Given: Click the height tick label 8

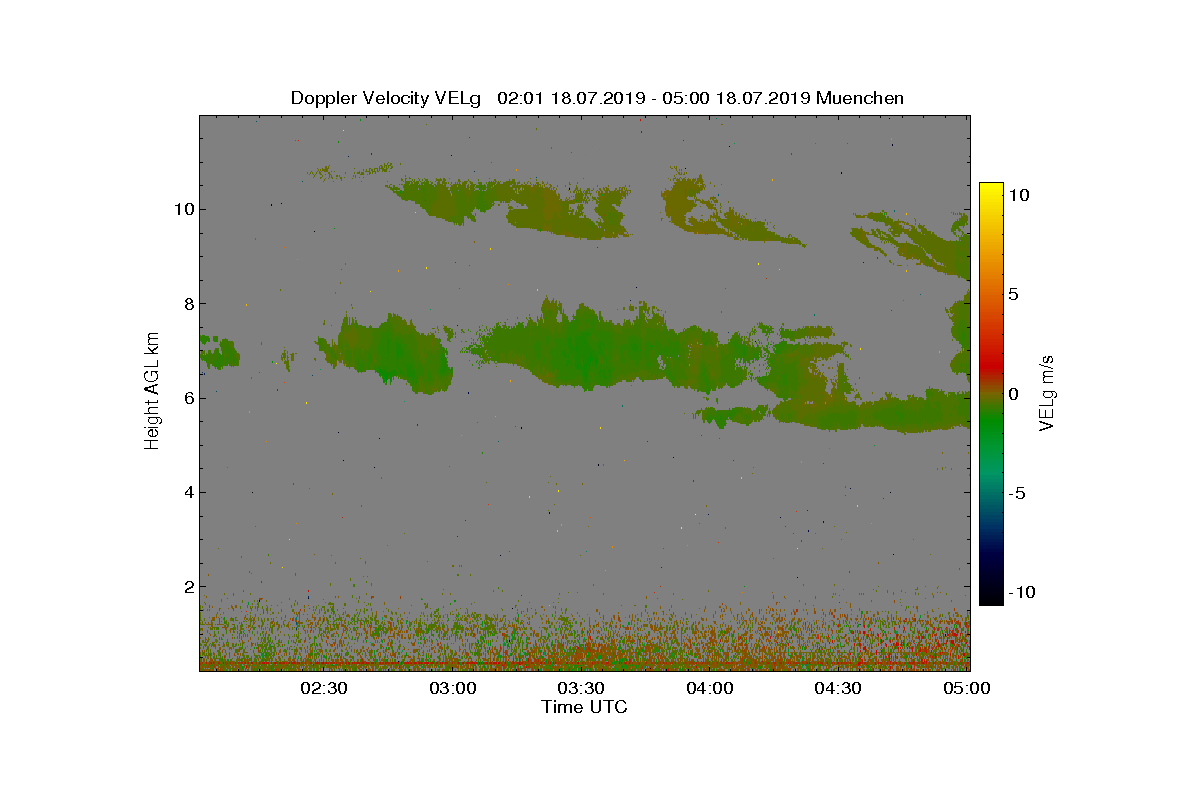Looking at the screenshot, I should pos(188,303).
